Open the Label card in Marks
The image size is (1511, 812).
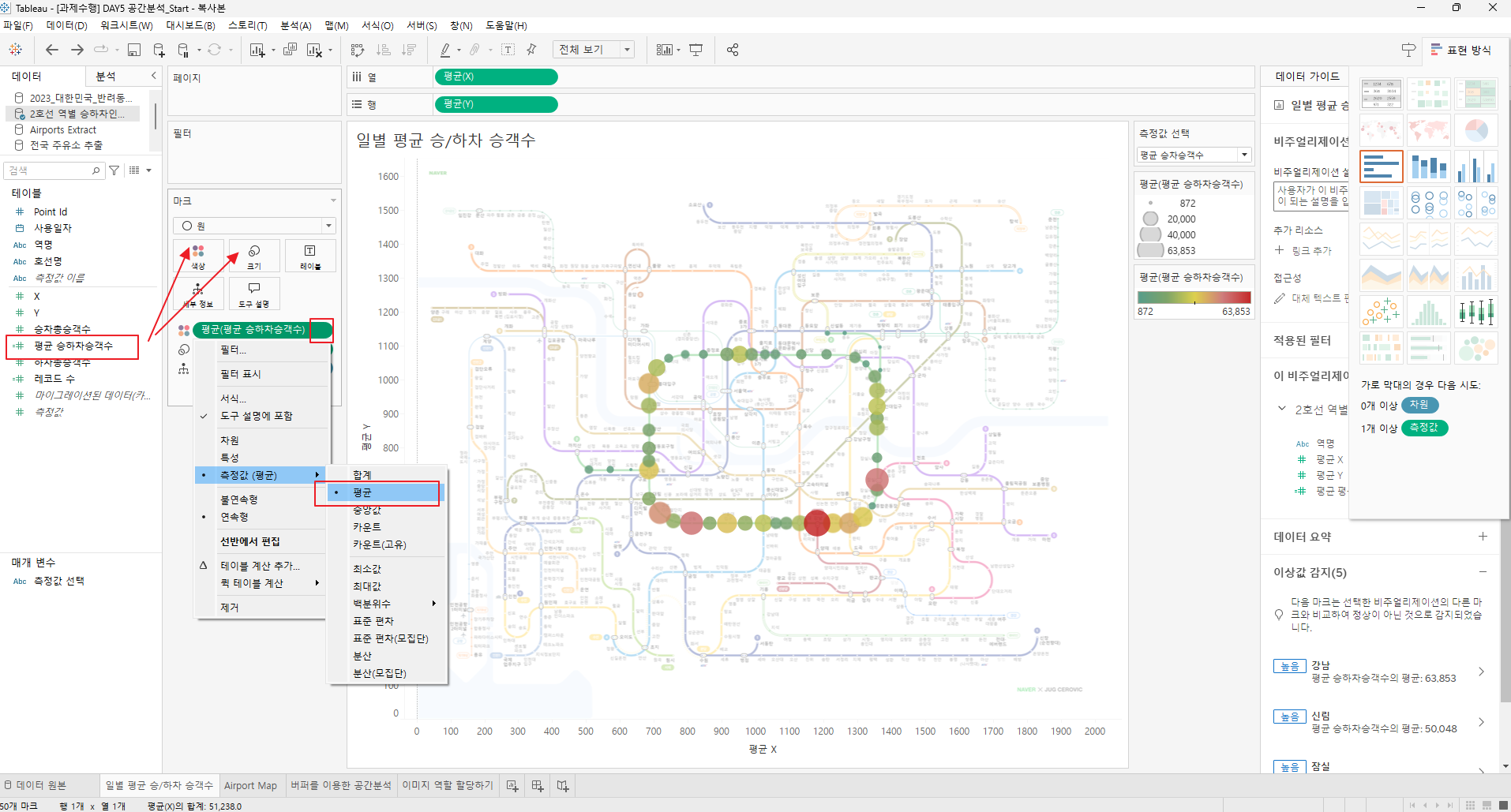310,256
